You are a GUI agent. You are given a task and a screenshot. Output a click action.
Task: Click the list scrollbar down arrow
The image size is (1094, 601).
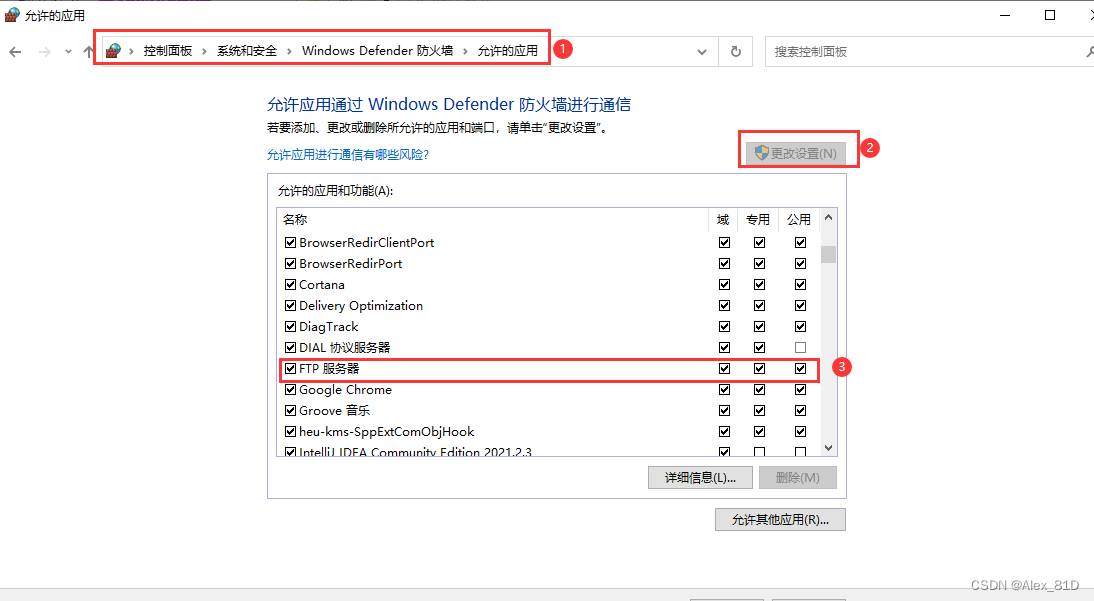click(828, 447)
